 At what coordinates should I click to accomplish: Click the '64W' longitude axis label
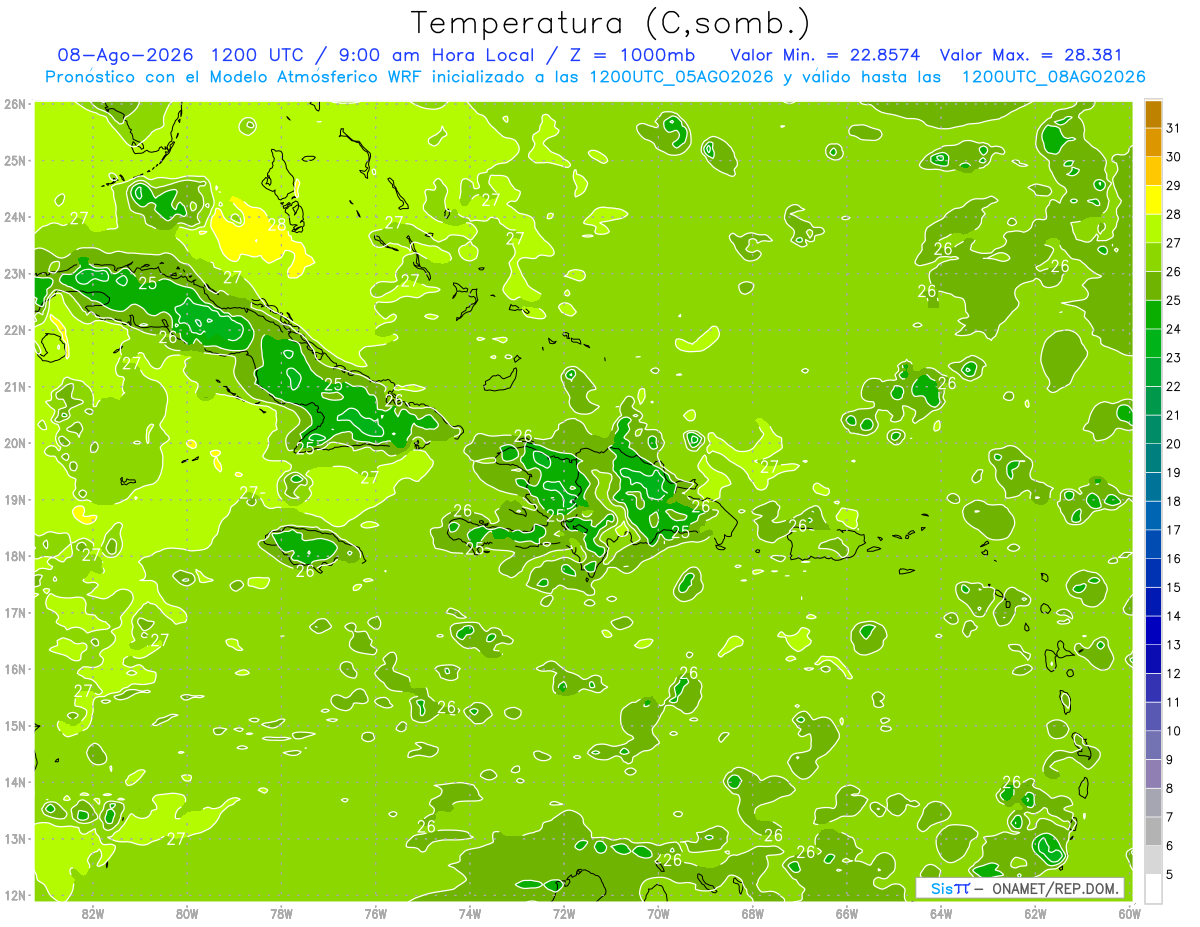point(941,913)
